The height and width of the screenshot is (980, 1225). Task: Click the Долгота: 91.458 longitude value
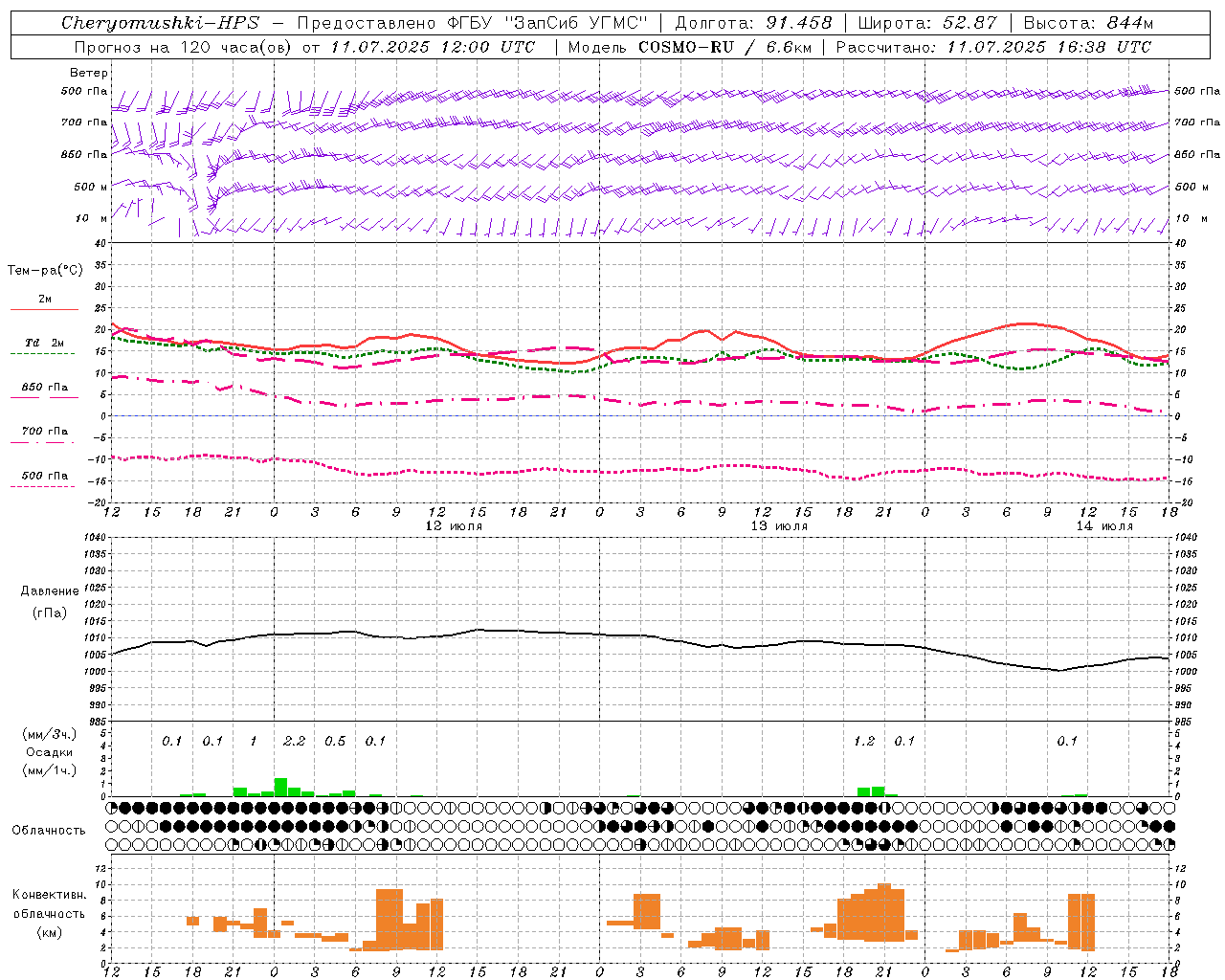[x=753, y=23]
